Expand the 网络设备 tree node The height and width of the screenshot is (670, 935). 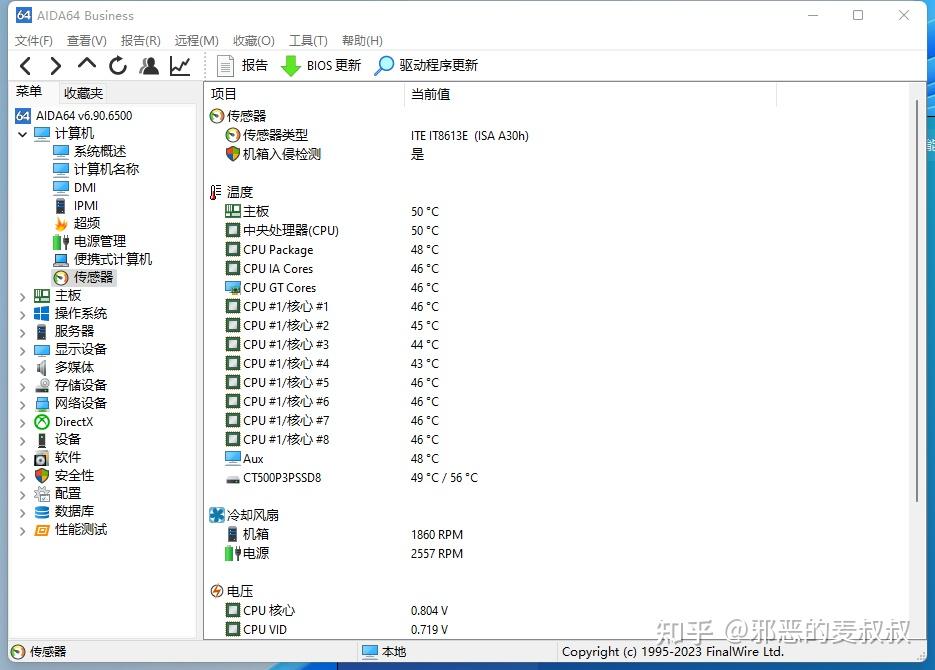(x=23, y=404)
